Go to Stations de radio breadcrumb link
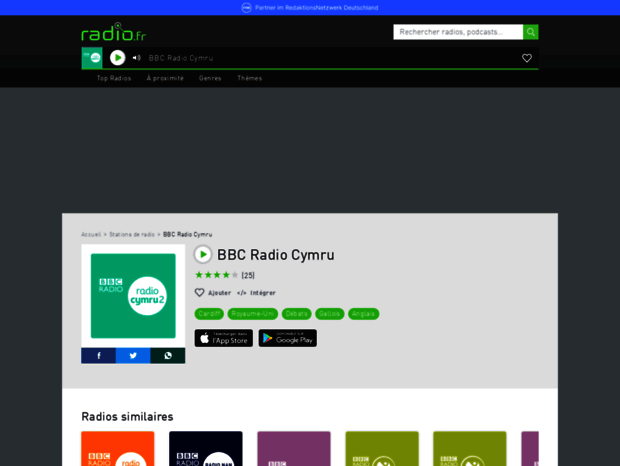The height and width of the screenshot is (466, 620). (132, 234)
